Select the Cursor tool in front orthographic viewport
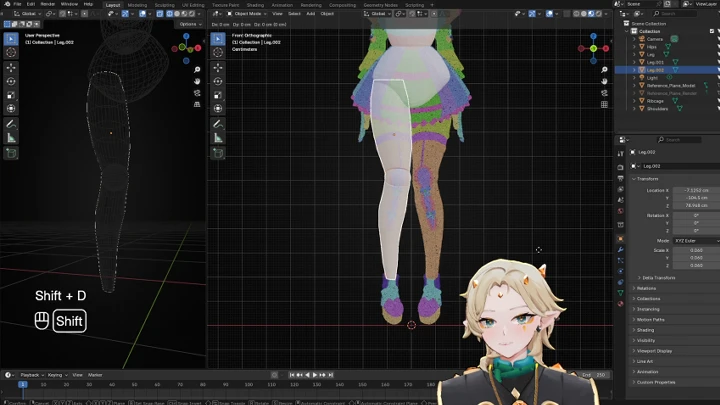720x405 pixels. [218, 52]
